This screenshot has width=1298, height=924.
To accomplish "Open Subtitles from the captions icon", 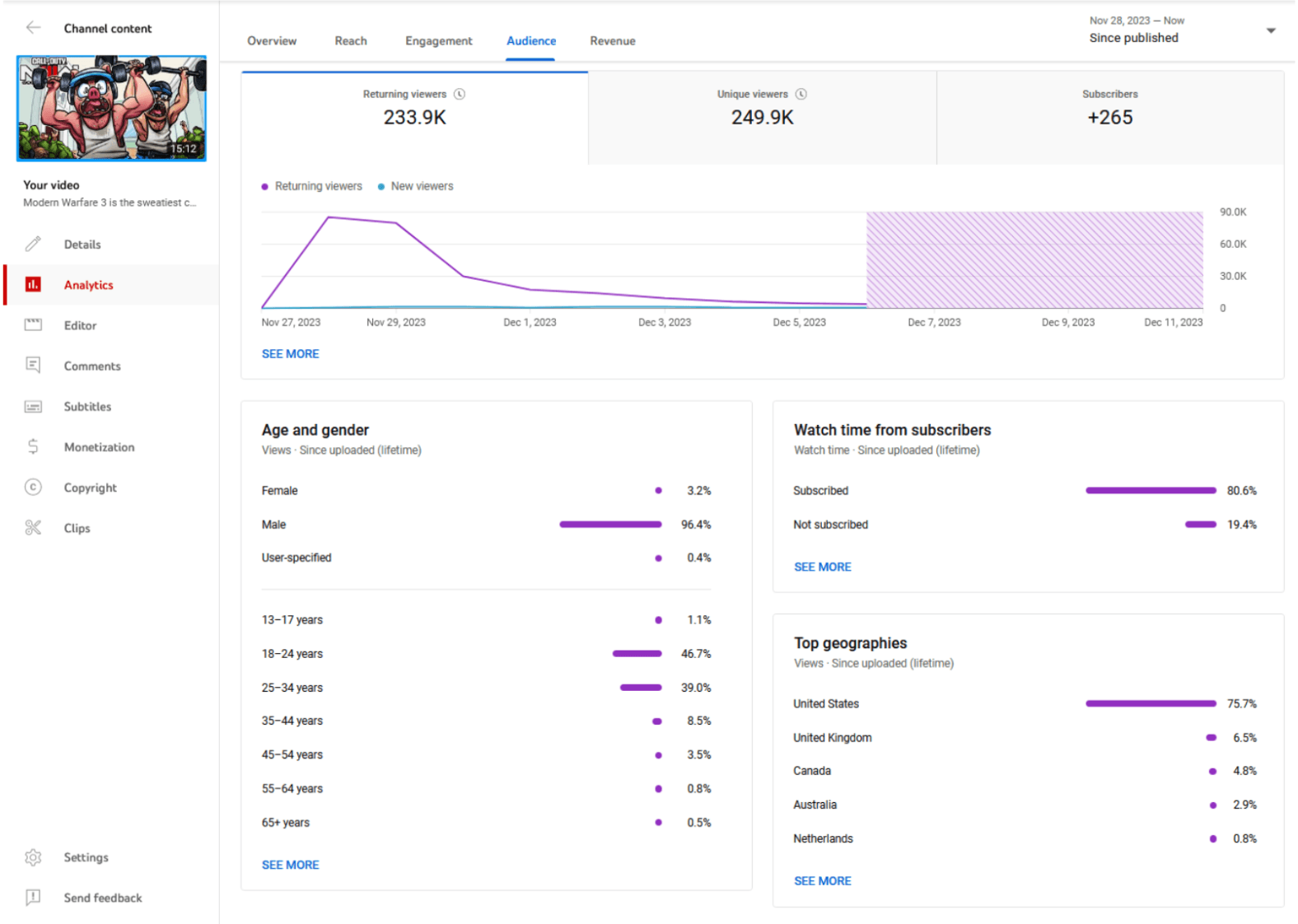I will pyautogui.click(x=33, y=407).
